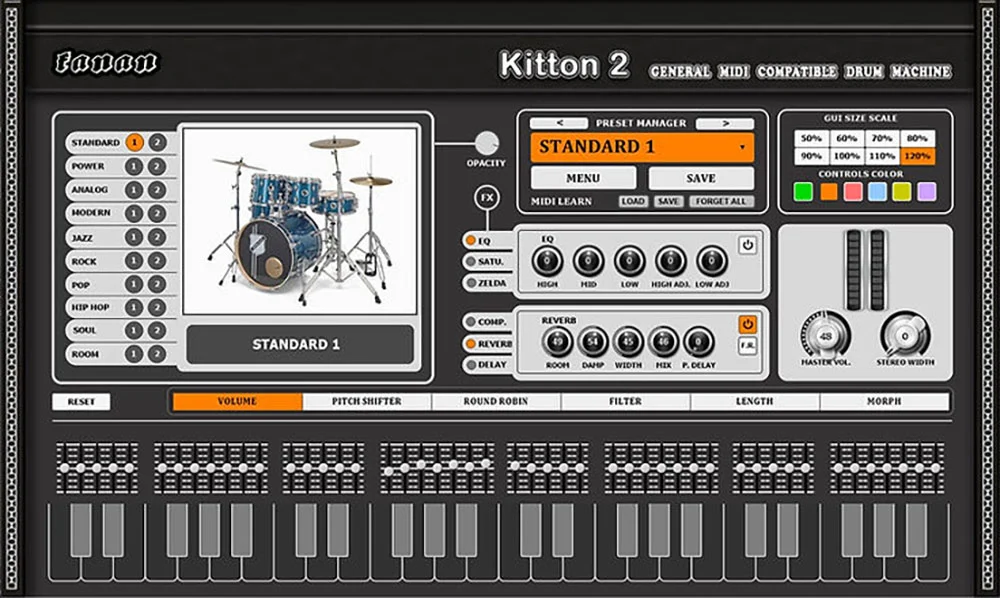This screenshot has width=1000, height=598.
Task: Click FORGET ALL for MIDI Learn
Action: [x=720, y=201]
